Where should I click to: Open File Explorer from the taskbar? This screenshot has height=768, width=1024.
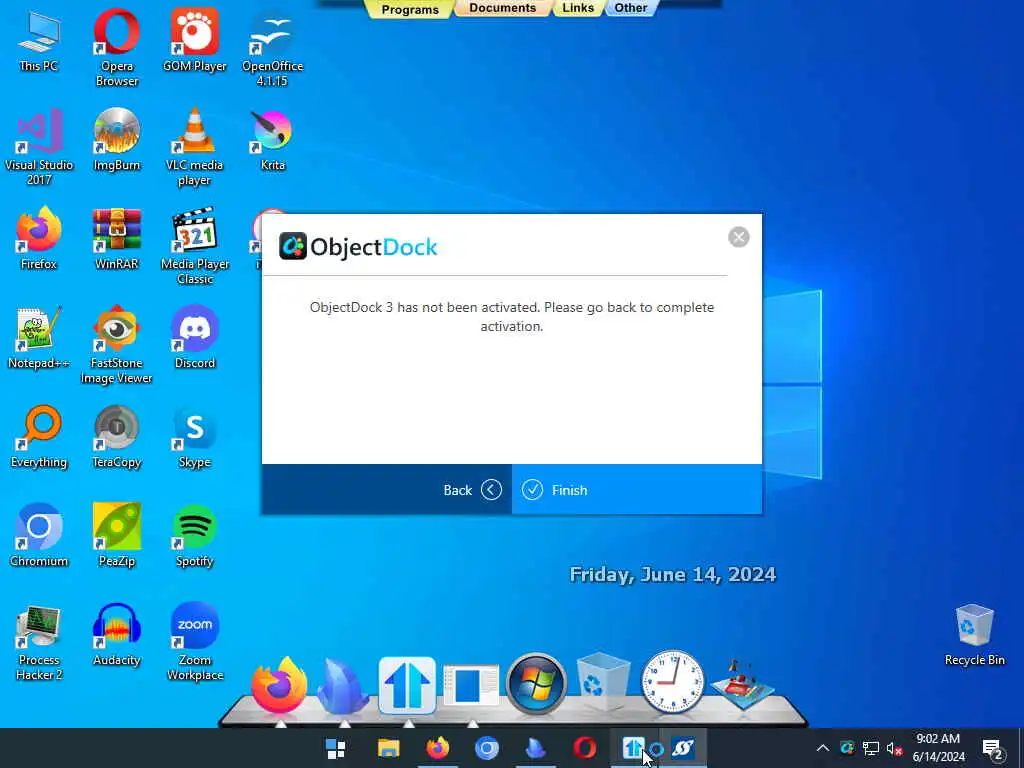coord(388,748)
